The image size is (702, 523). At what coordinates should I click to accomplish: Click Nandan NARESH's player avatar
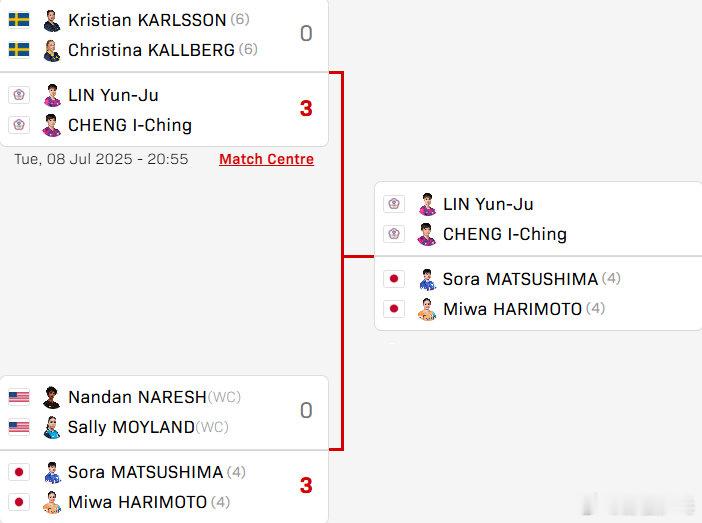pos(52,397)
